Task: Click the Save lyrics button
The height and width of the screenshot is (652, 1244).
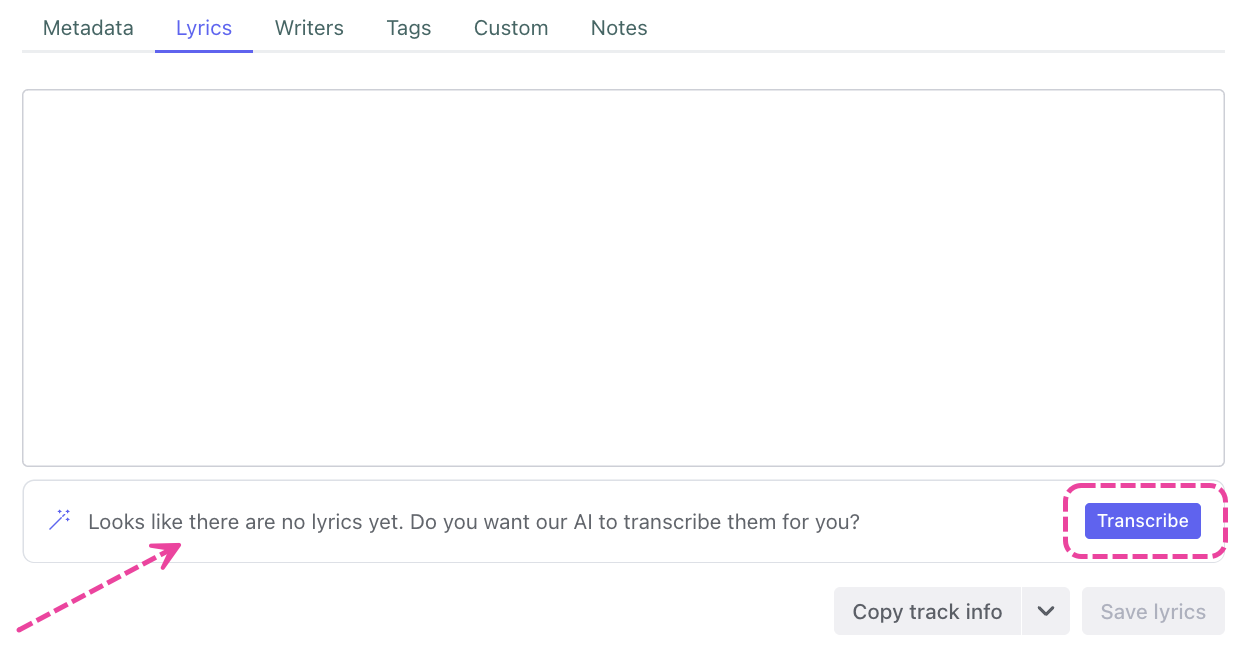Action: [x=1153, y=611]
